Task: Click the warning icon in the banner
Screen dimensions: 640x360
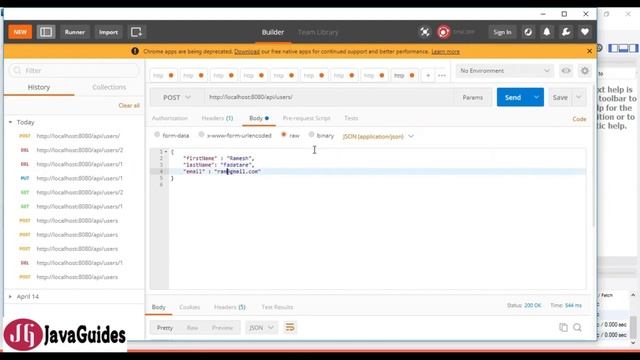Action: coord(135,51)
